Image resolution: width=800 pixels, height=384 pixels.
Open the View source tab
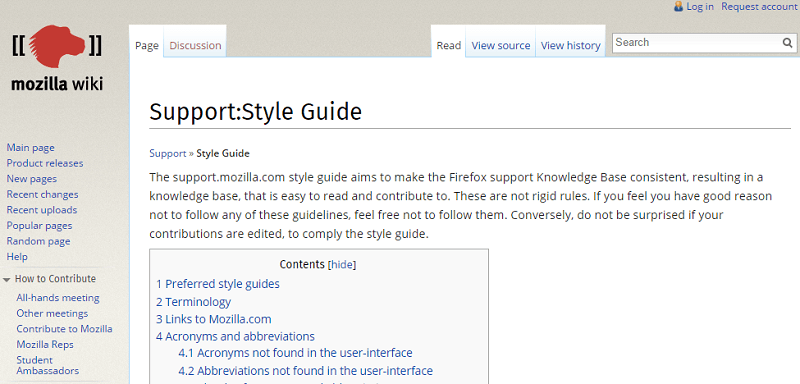coord(501,45)
